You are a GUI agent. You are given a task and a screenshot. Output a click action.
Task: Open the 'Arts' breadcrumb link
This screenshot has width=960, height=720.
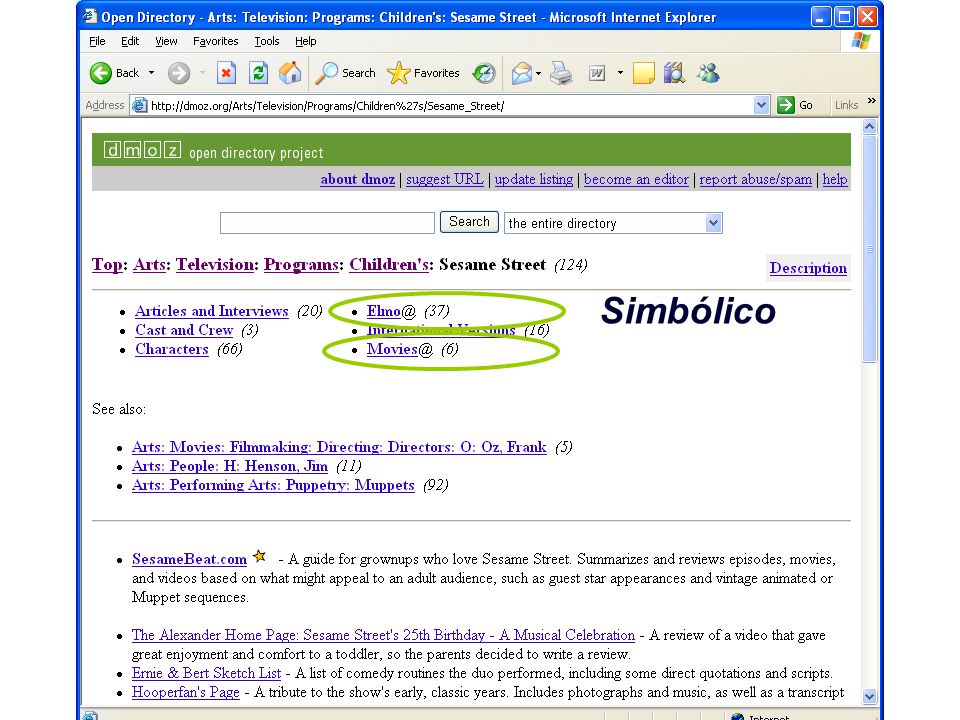(x=149, y=264)
